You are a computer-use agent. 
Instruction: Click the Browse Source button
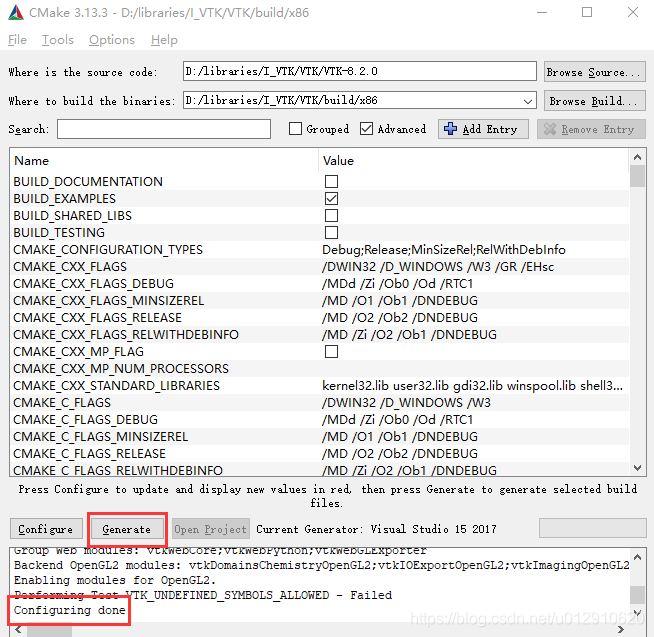(x=592, y=72)
